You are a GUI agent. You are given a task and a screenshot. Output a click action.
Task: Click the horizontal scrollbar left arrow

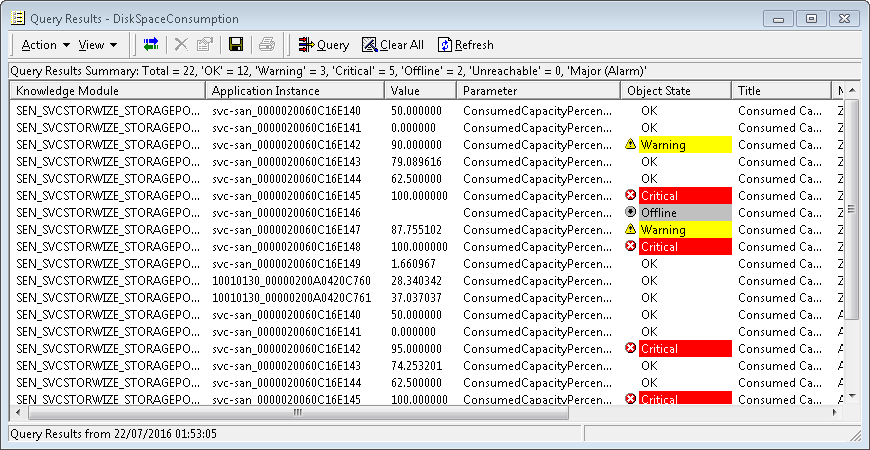tap(18, 412)
